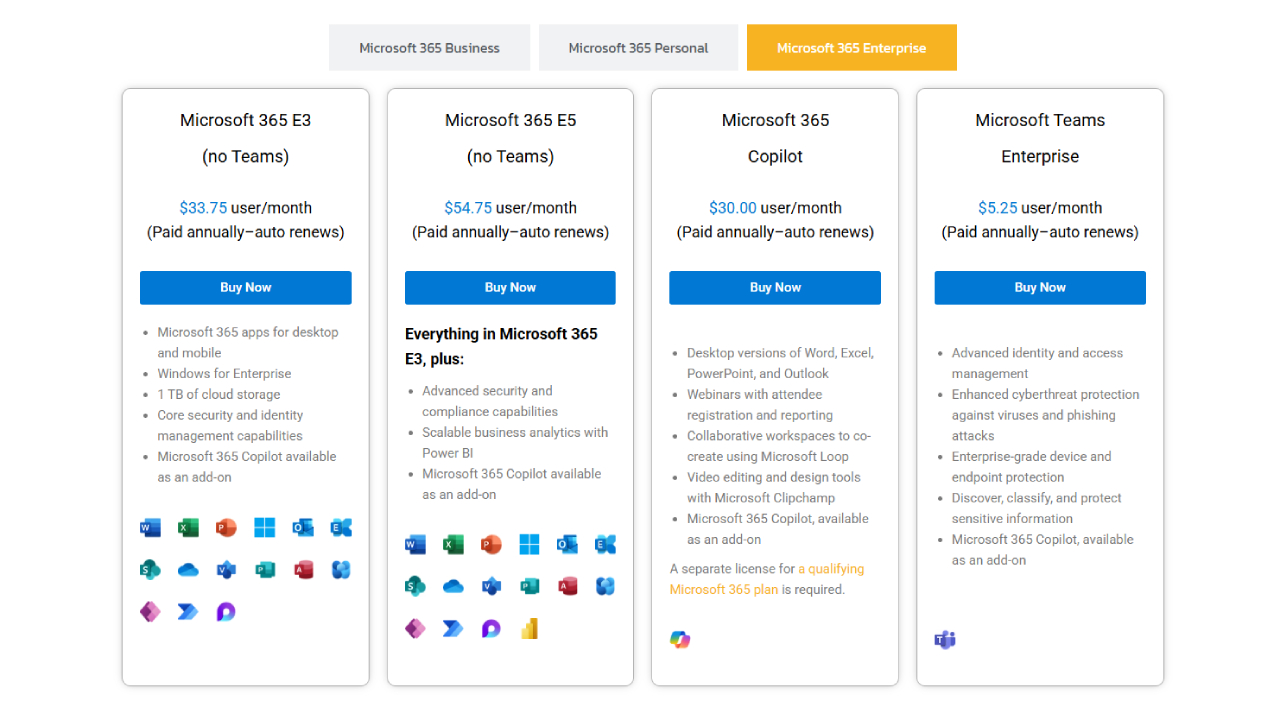
Task: Click the Microsoft Teams icon
Action: tap(945, 640)
